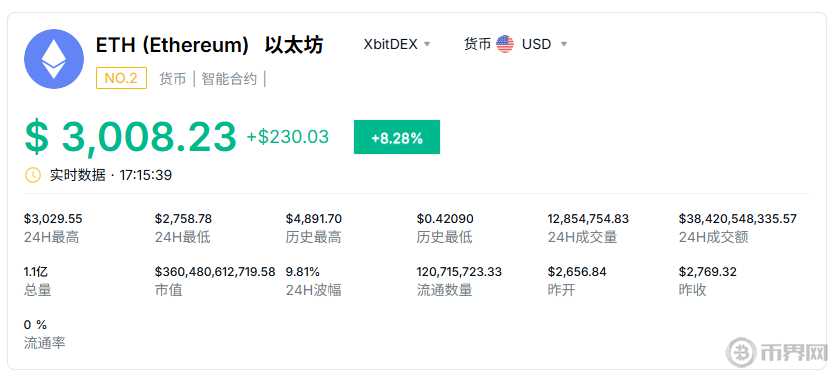Viewport: 839px width, 380px height.
Task: Click the 昨开 value $2,656.84
Action: [577, 272]
